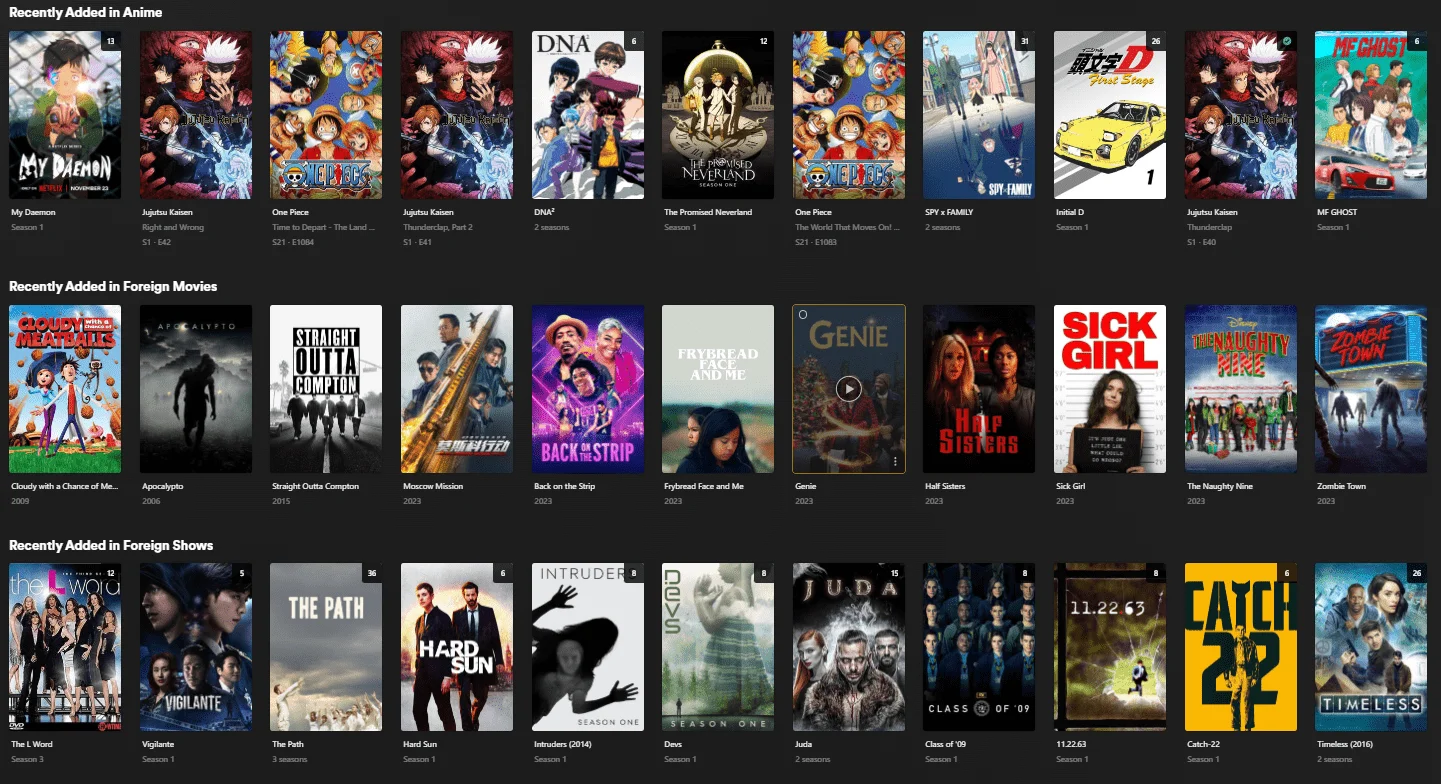Open the 11.22.63 poster

pyautogui.click(x=1110, y=648)
